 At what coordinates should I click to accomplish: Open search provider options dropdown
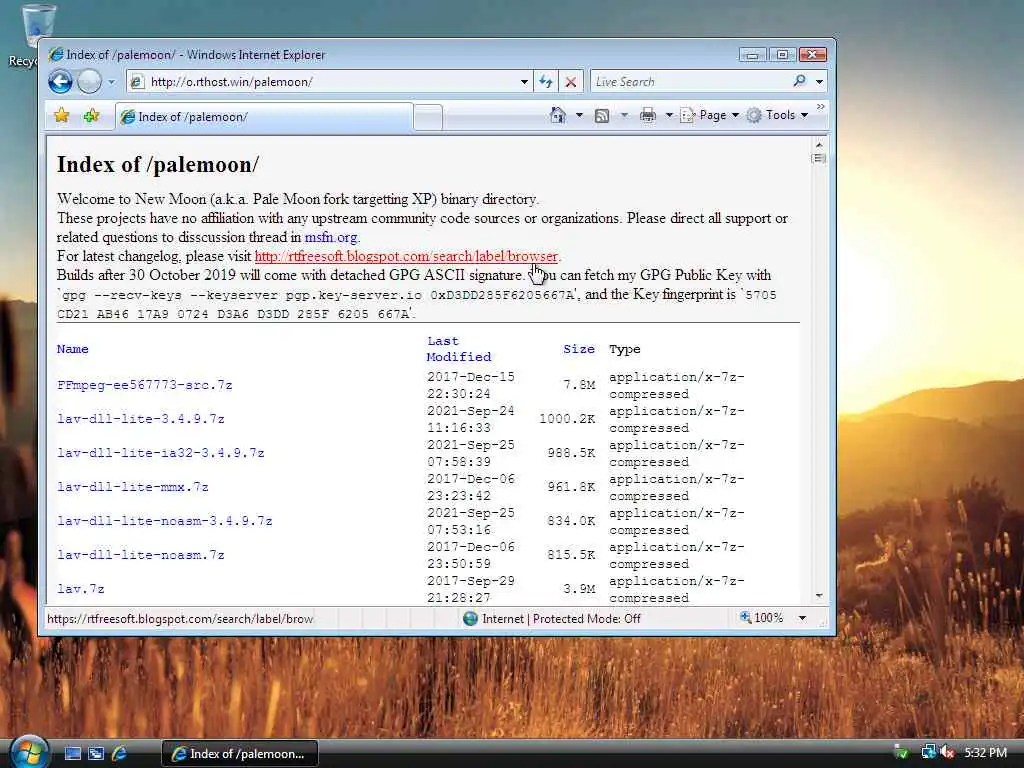coord(820,82)
